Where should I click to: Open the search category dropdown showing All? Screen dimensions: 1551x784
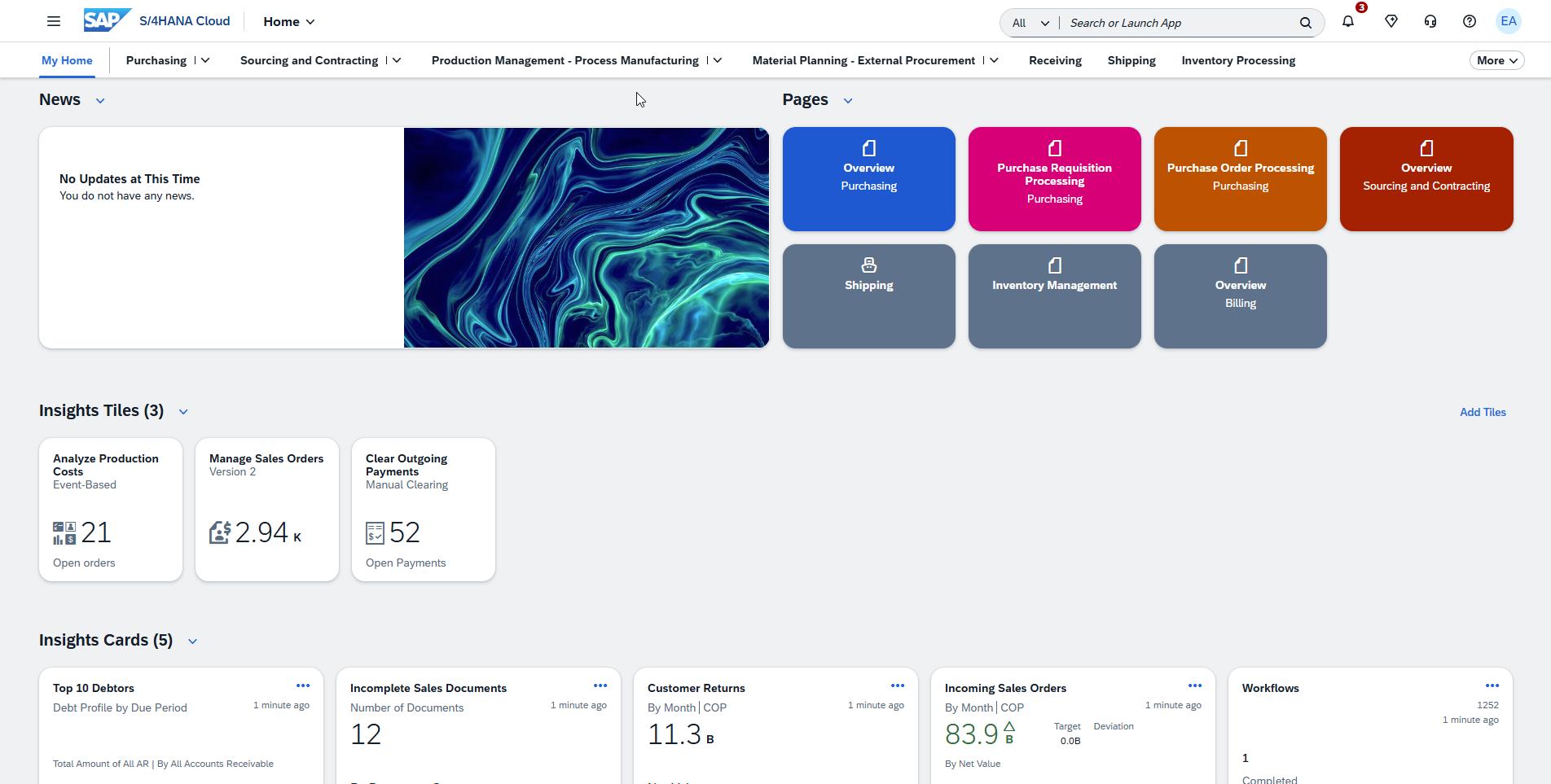pos(1029,22)
